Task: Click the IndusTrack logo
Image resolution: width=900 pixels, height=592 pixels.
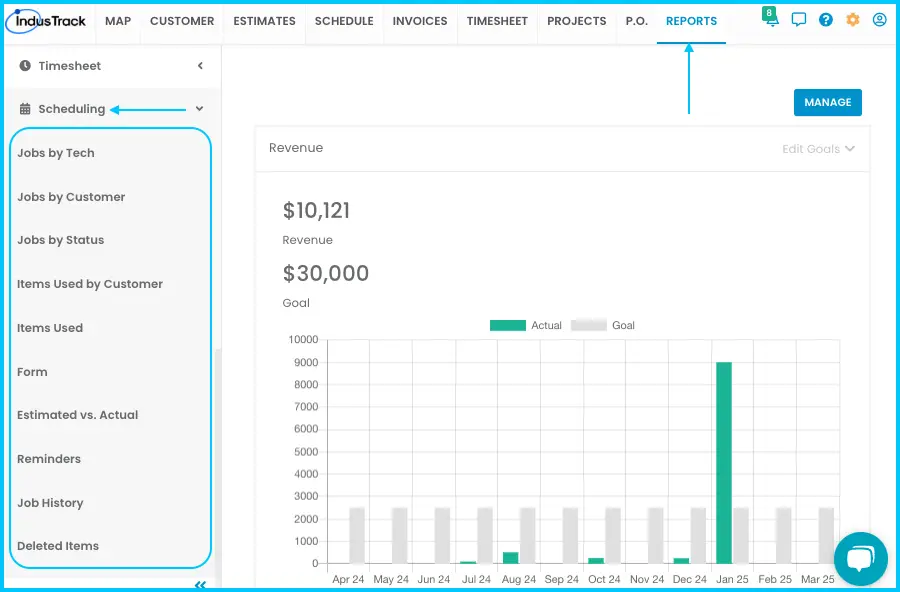Action: tap(46, 21)
